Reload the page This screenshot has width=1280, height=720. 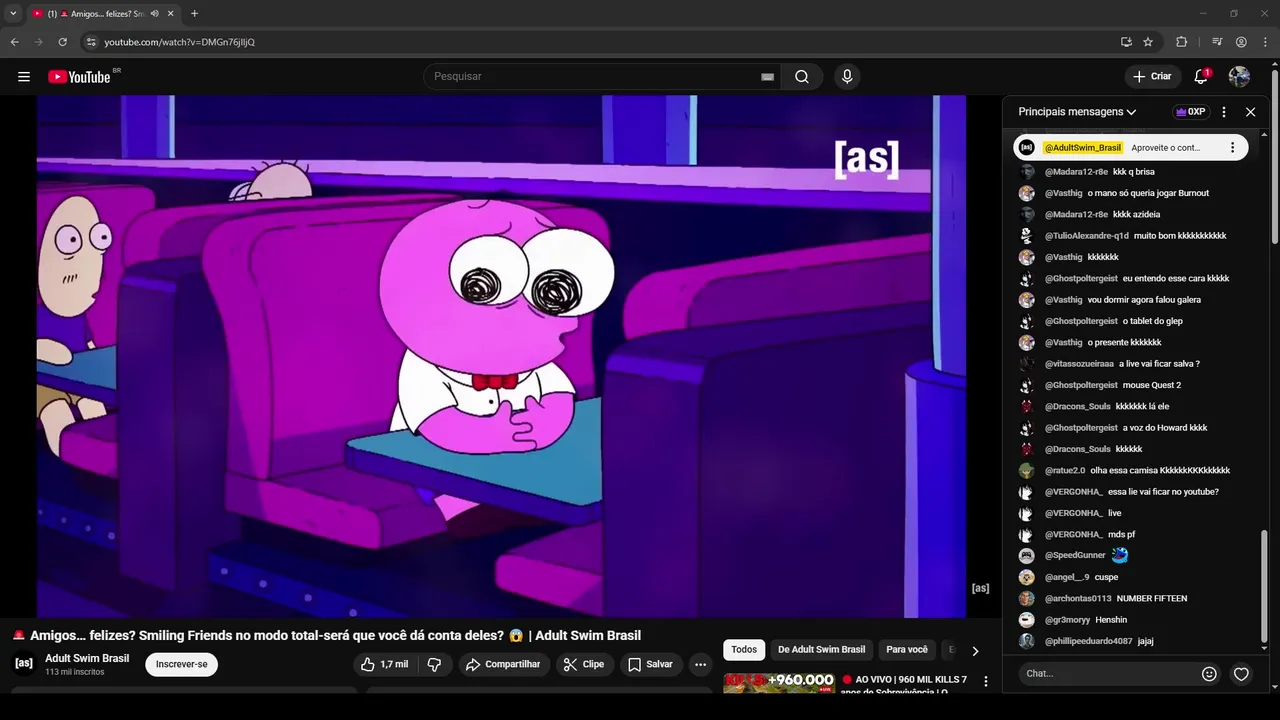pos(62,42)
